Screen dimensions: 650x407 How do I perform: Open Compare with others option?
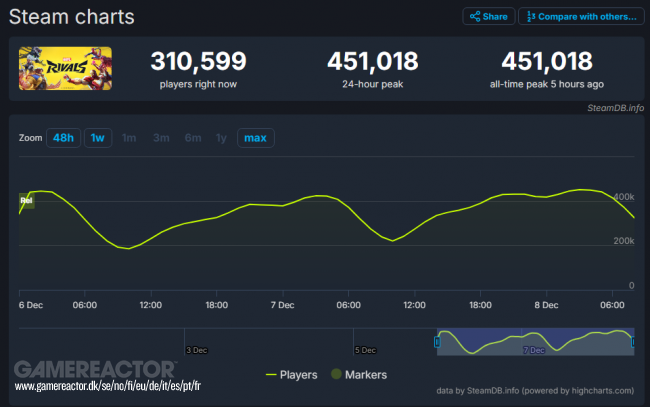(x=581, y=17)
